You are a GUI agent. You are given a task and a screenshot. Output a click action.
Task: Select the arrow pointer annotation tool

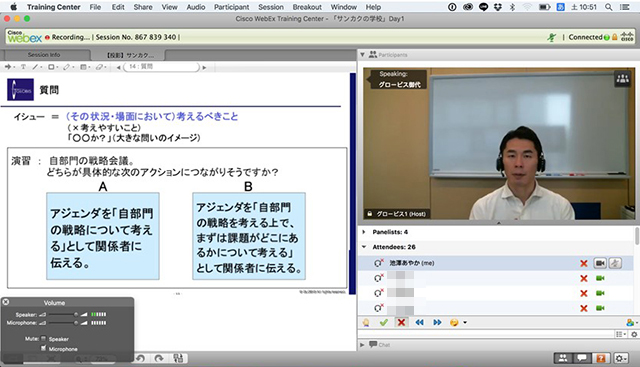tap(8, 67)
